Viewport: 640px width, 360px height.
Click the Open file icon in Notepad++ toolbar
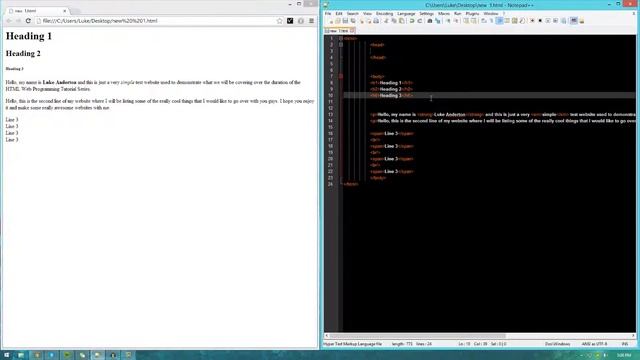click(x=338, y=20)
